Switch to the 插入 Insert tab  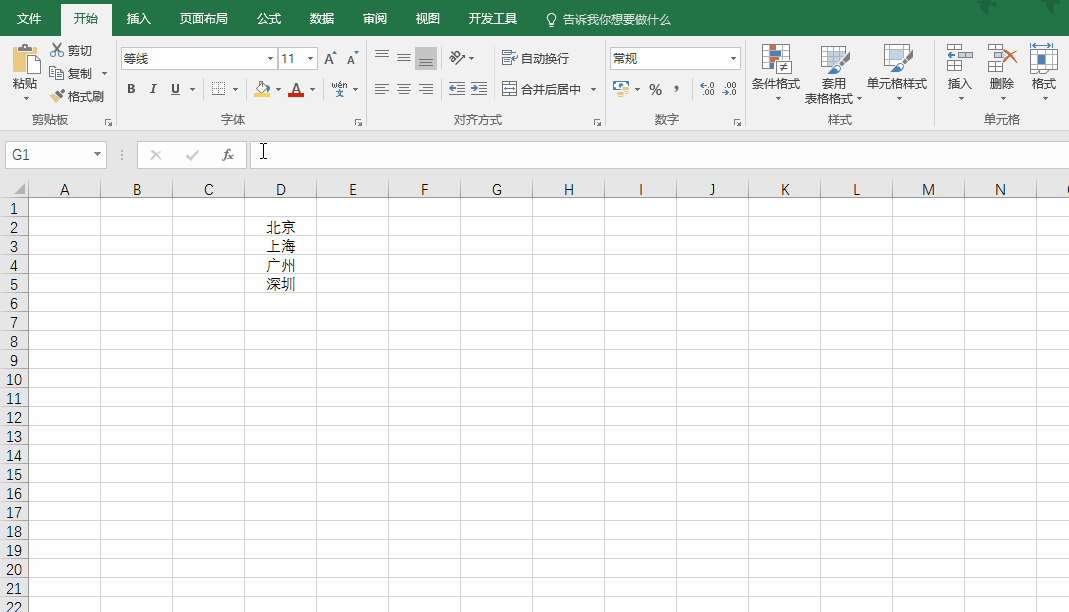click(x=138, y=18)
